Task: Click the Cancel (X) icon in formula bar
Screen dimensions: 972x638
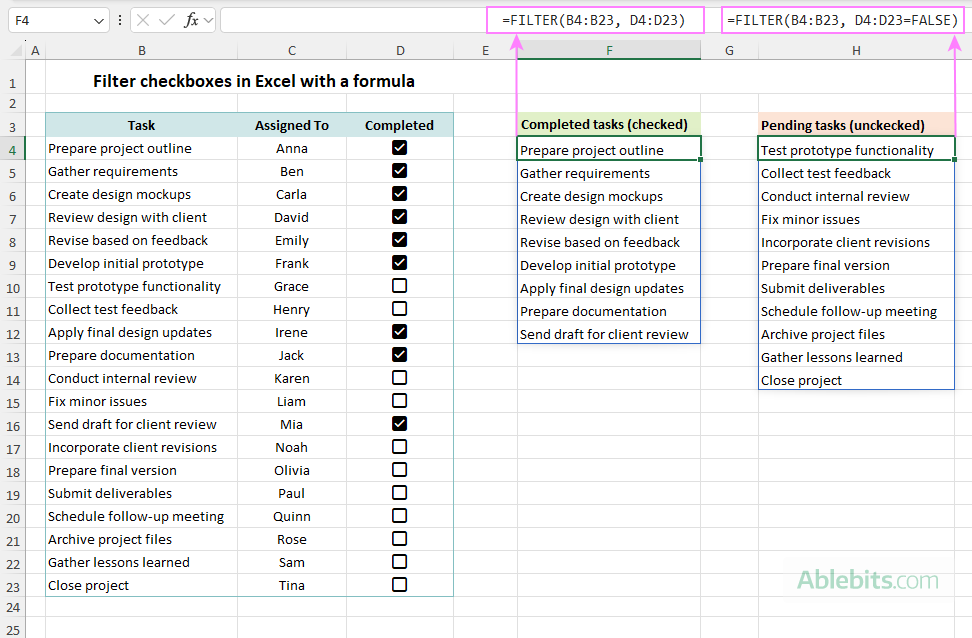Action: pyautogui.click(x=143, y=19)
